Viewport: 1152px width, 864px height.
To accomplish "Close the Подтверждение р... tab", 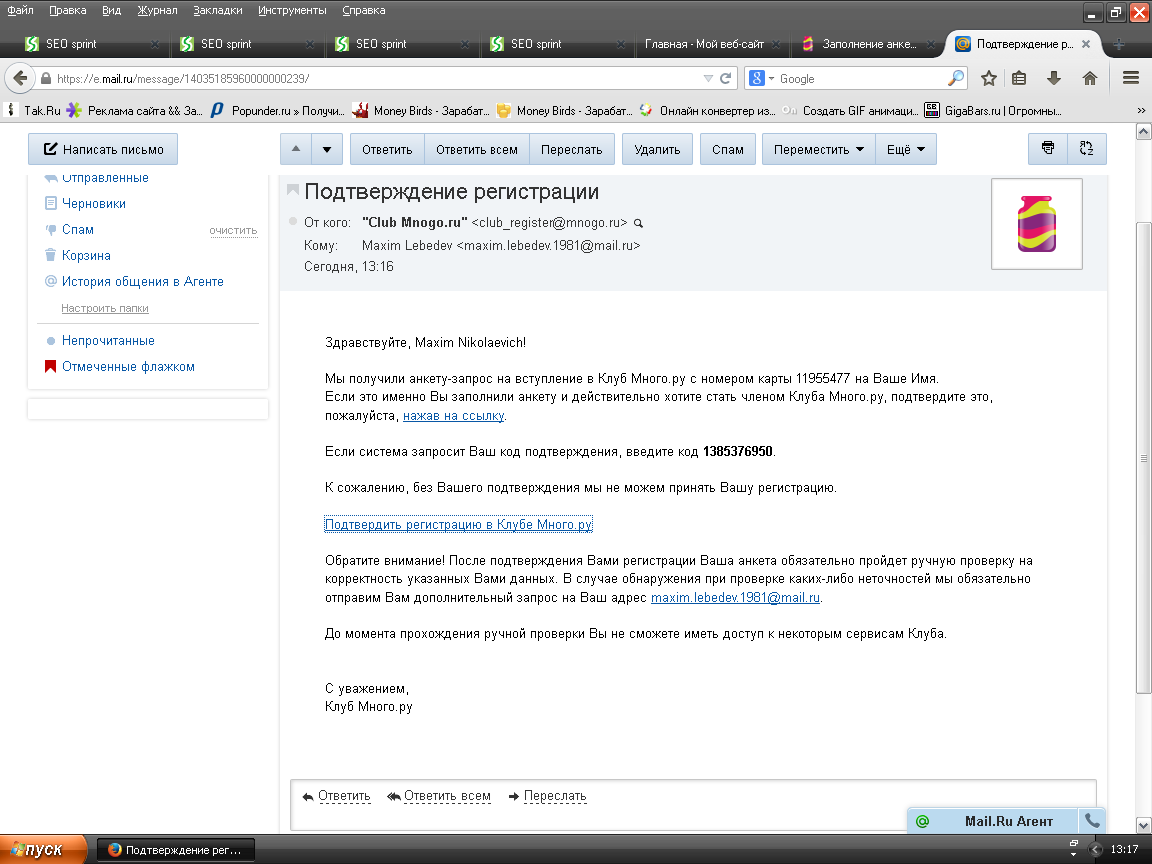I will pyautogui.click(x=1086, y=44).
